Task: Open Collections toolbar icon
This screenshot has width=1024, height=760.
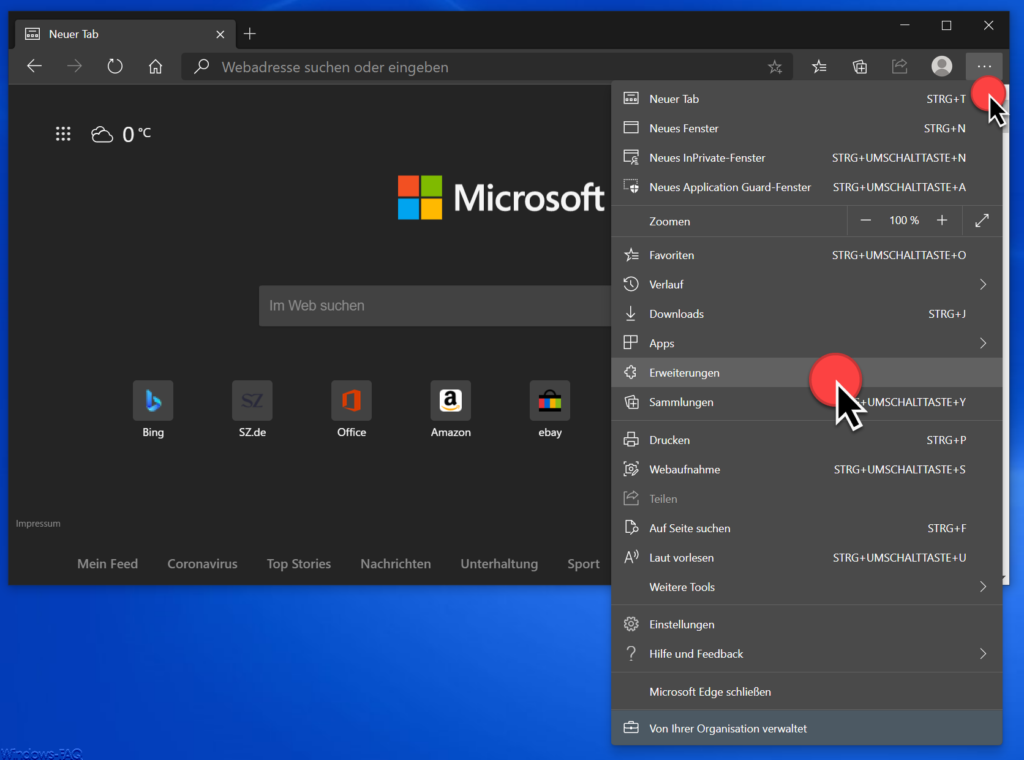Action: tap(859, 67)
